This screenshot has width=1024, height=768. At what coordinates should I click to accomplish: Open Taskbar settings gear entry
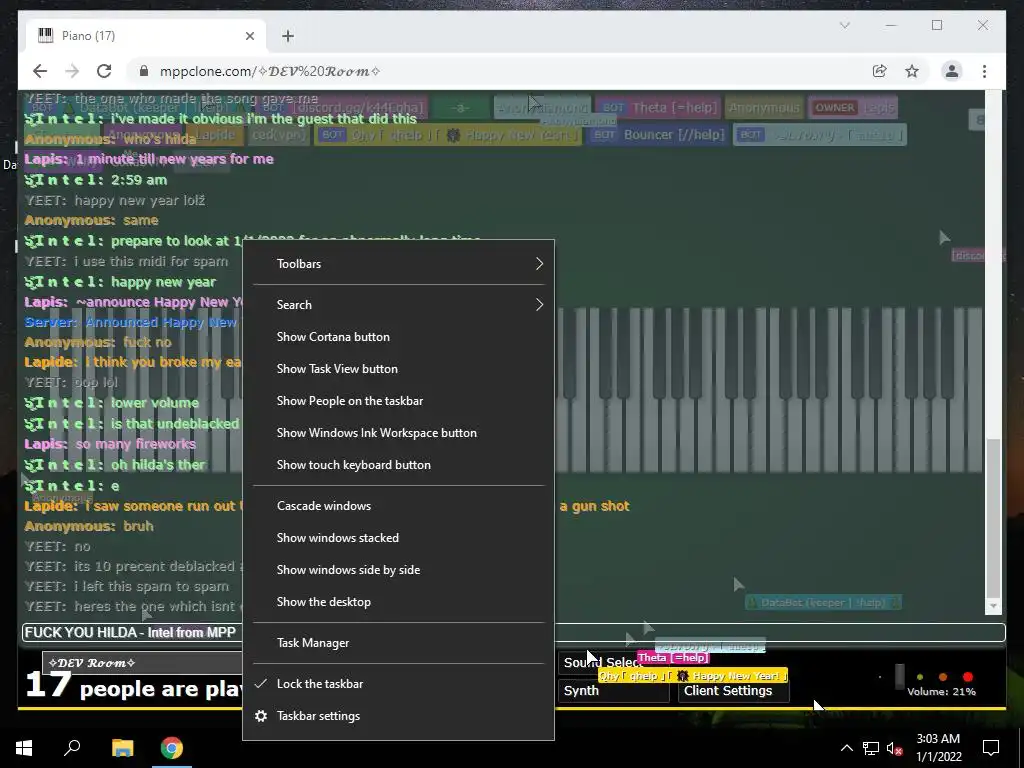(398, 716)
